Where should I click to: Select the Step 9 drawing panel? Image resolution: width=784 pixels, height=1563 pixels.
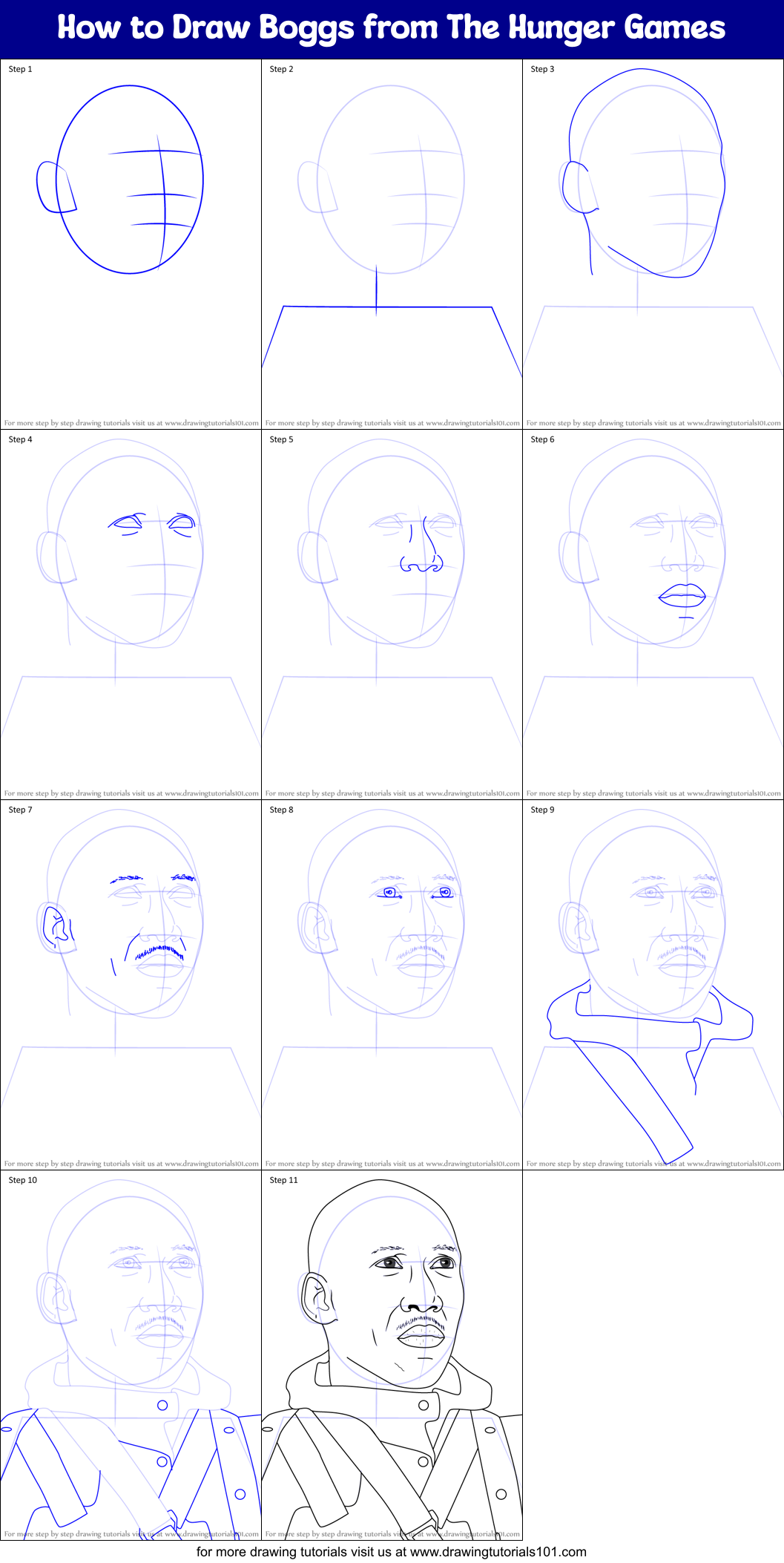[653, 985]
